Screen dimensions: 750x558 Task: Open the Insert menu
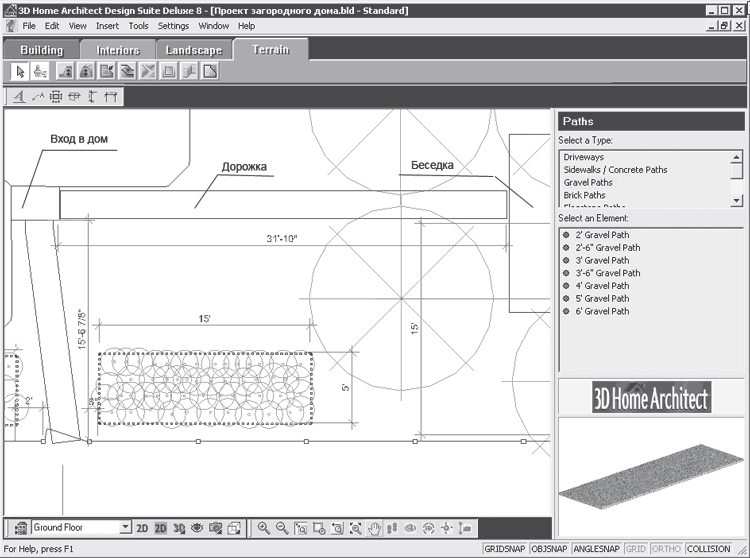[x=107, y=25]
